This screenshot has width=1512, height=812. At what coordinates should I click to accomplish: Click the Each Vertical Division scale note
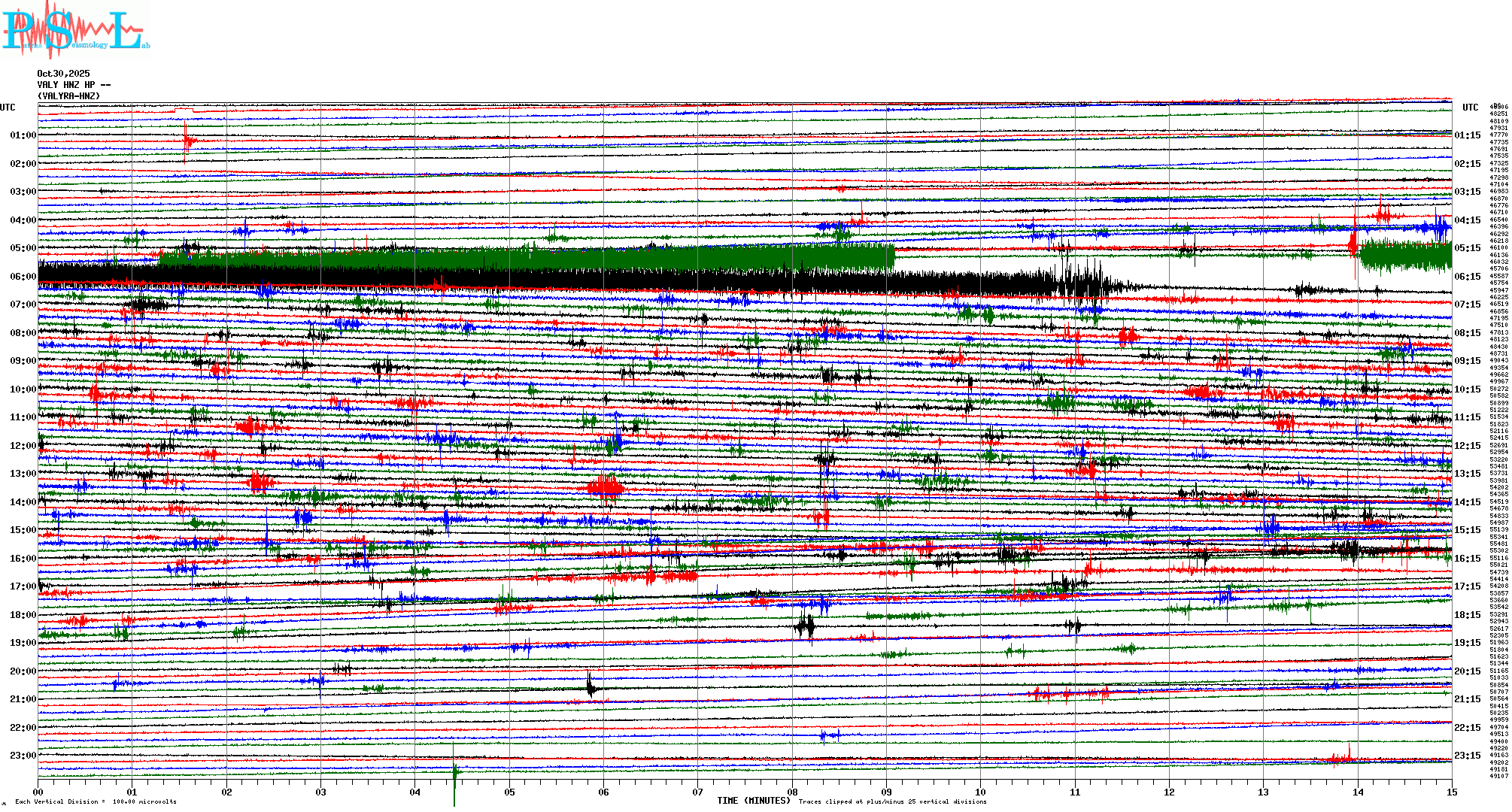96,801
